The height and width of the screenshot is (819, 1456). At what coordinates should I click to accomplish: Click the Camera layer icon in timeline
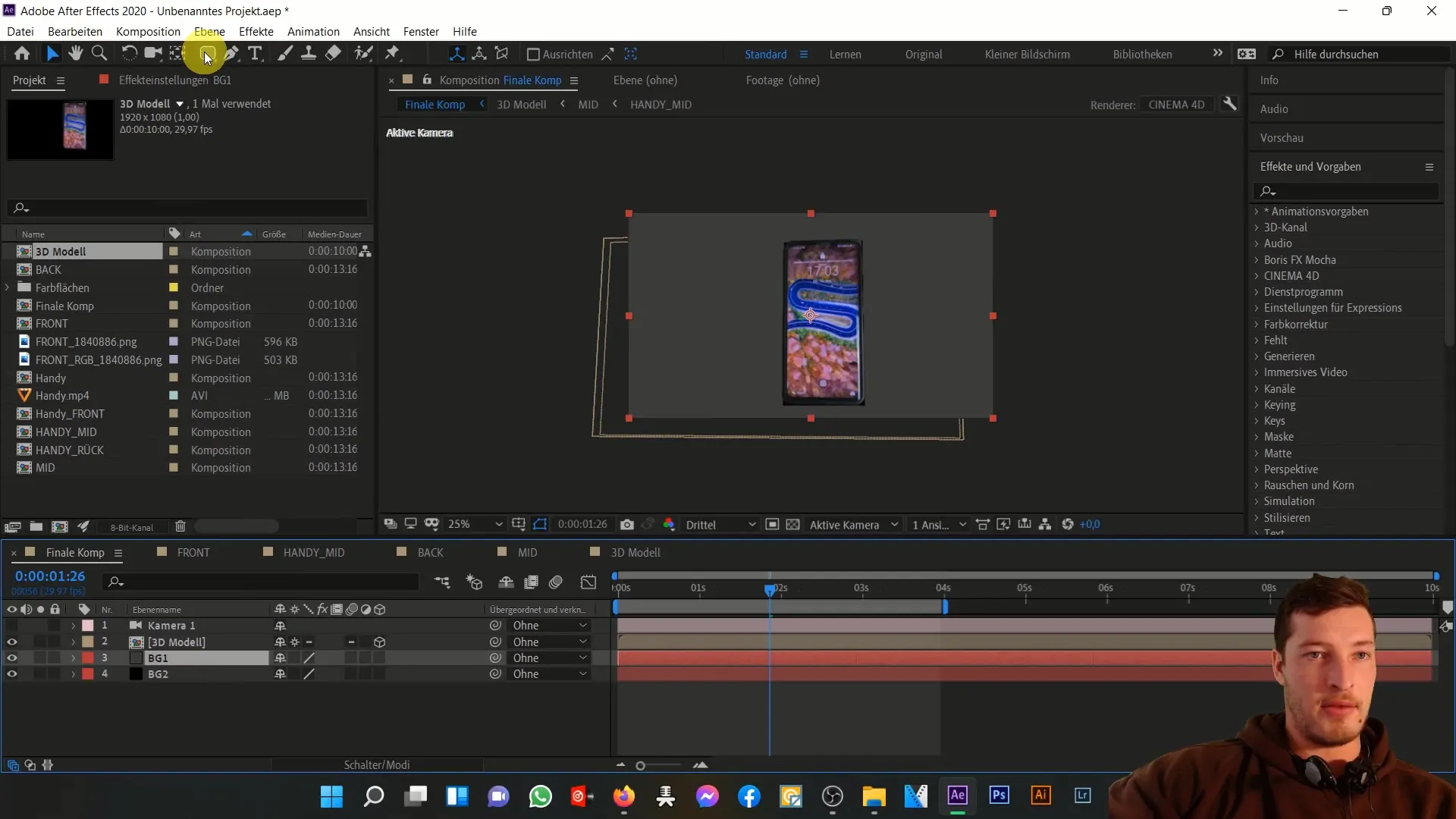pos(136,625)
